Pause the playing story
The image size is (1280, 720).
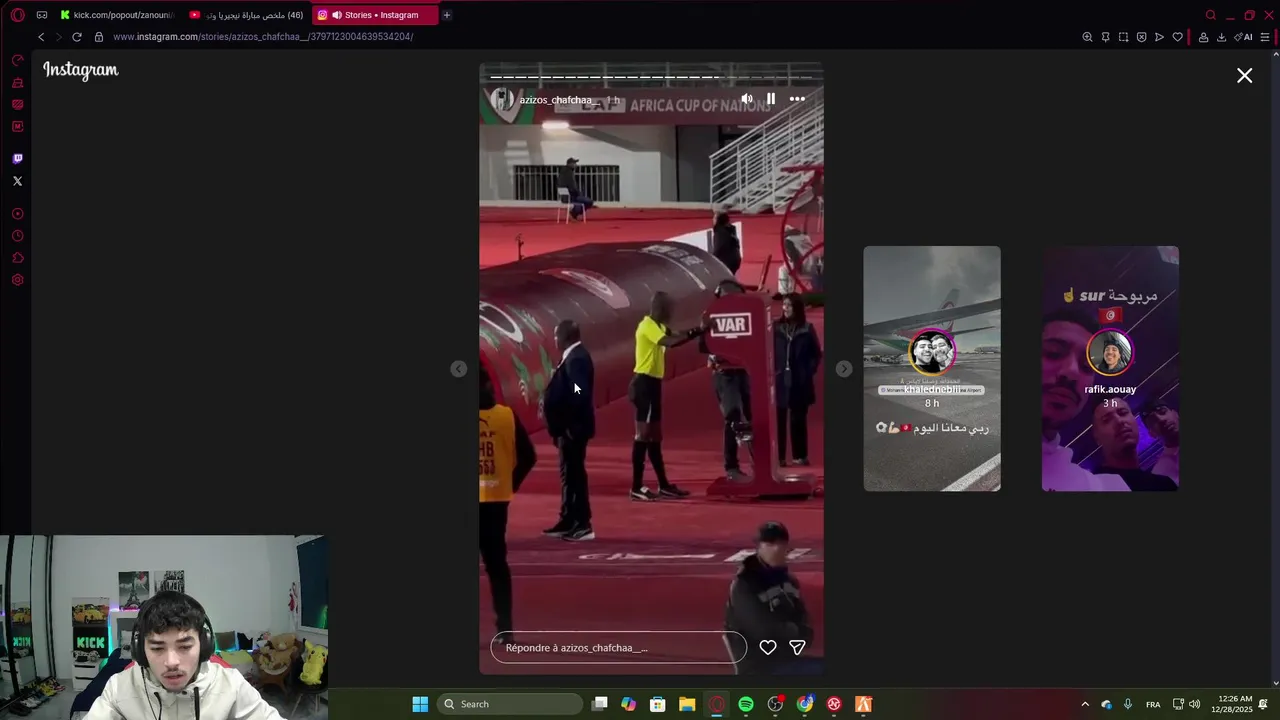click(771, 99)
